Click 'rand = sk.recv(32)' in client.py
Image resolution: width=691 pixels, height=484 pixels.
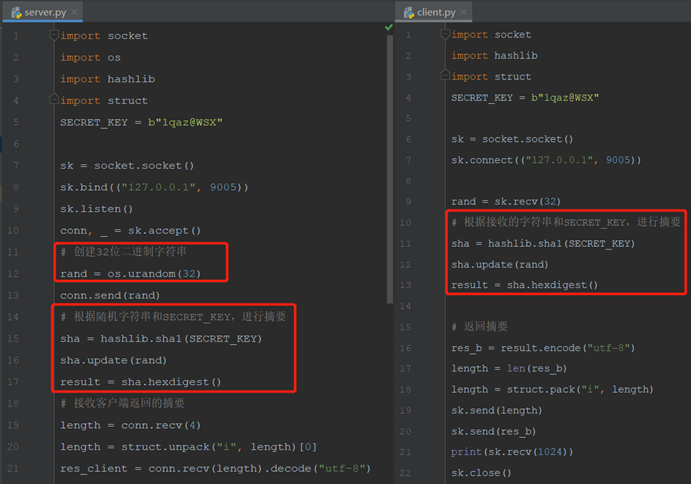pyautogui.click(x=506, y=201)
